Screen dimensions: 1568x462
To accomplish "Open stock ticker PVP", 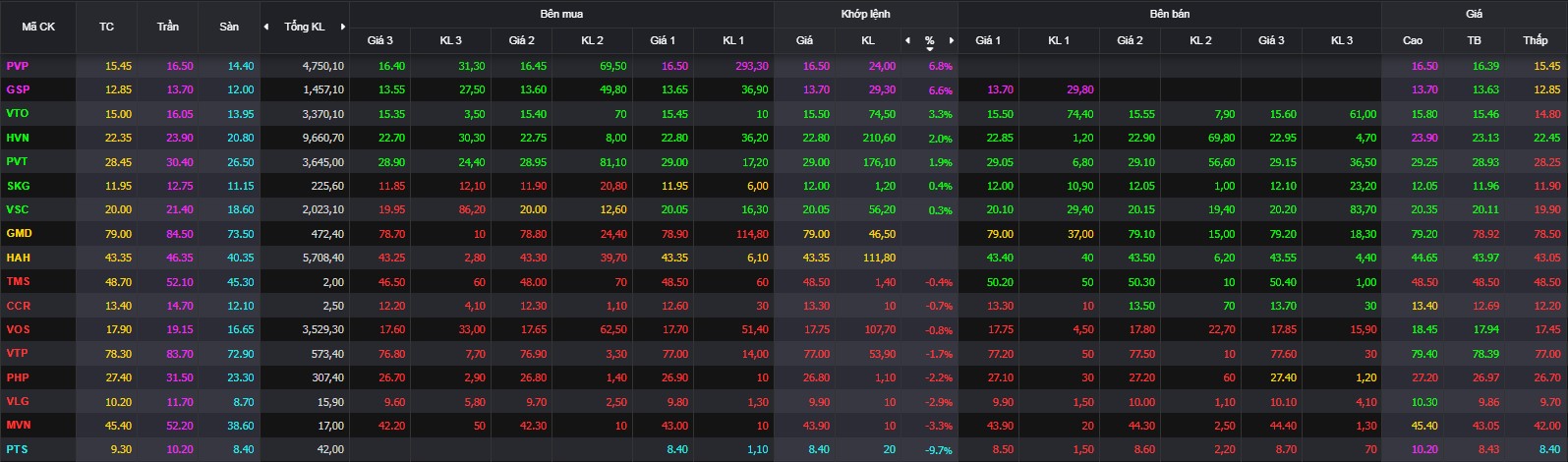I will point(18,66).
